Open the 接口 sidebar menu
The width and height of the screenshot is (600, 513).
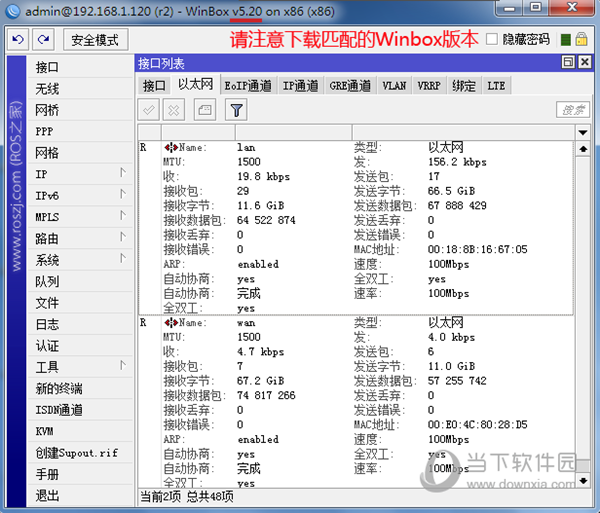pyautogui.click(x=80, y=67)
